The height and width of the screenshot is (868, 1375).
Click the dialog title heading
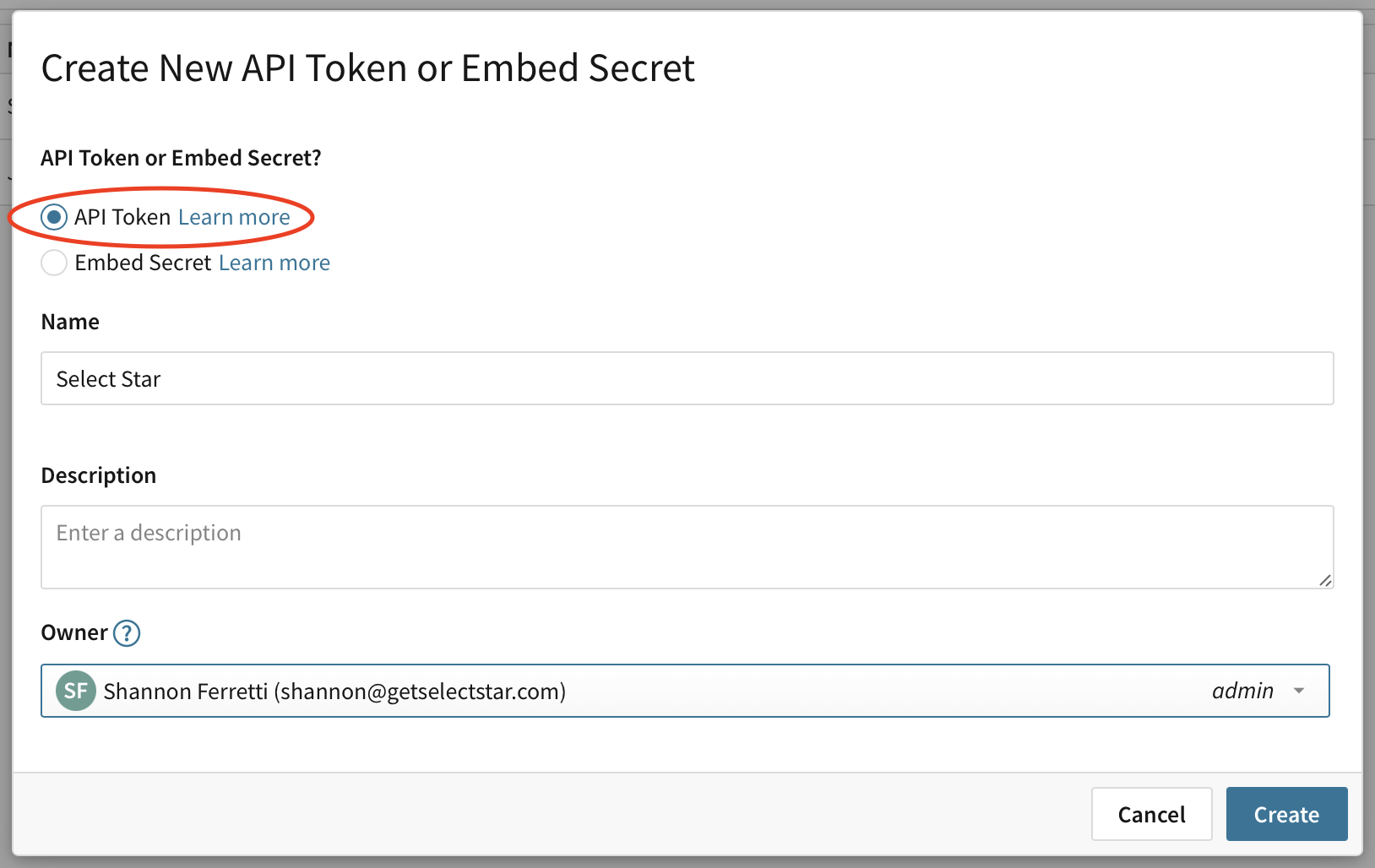tap(367, 68)
